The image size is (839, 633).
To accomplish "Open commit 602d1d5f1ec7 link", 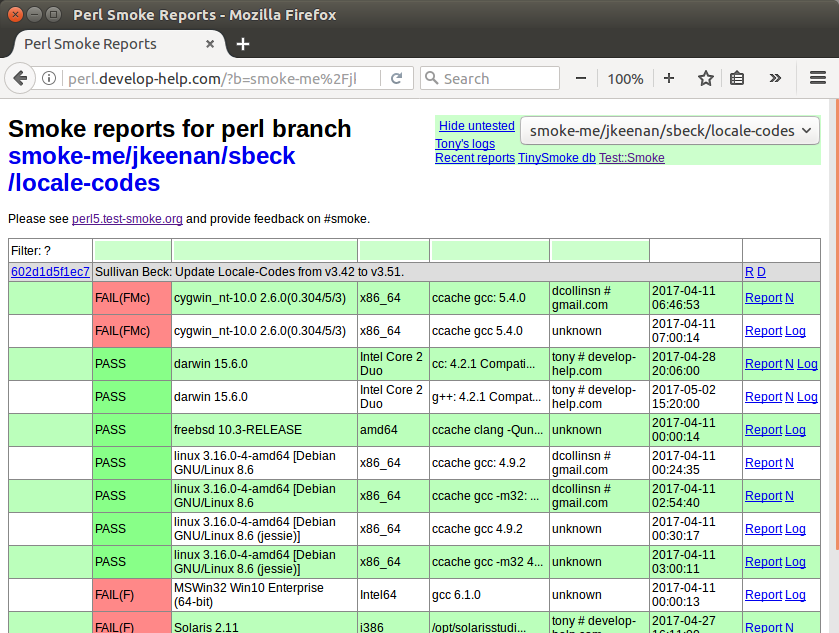I will click(50, 272).
